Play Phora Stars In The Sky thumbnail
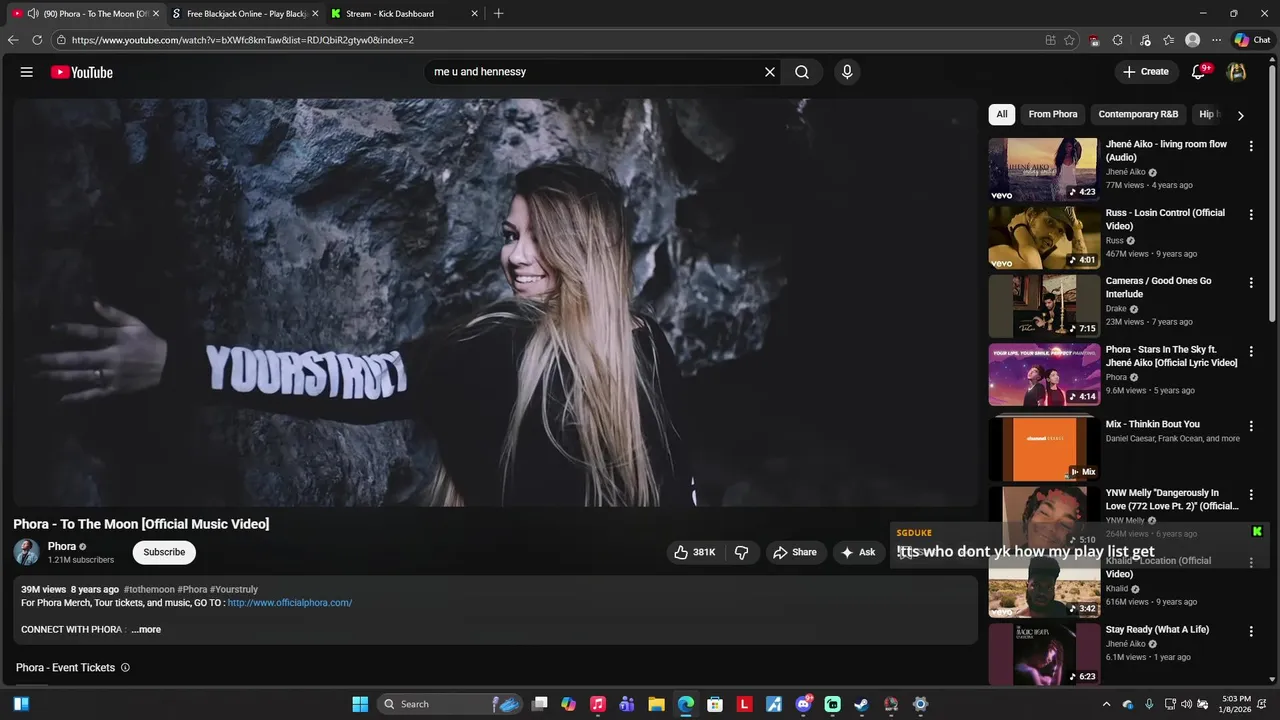 (x=1044, y=375)
